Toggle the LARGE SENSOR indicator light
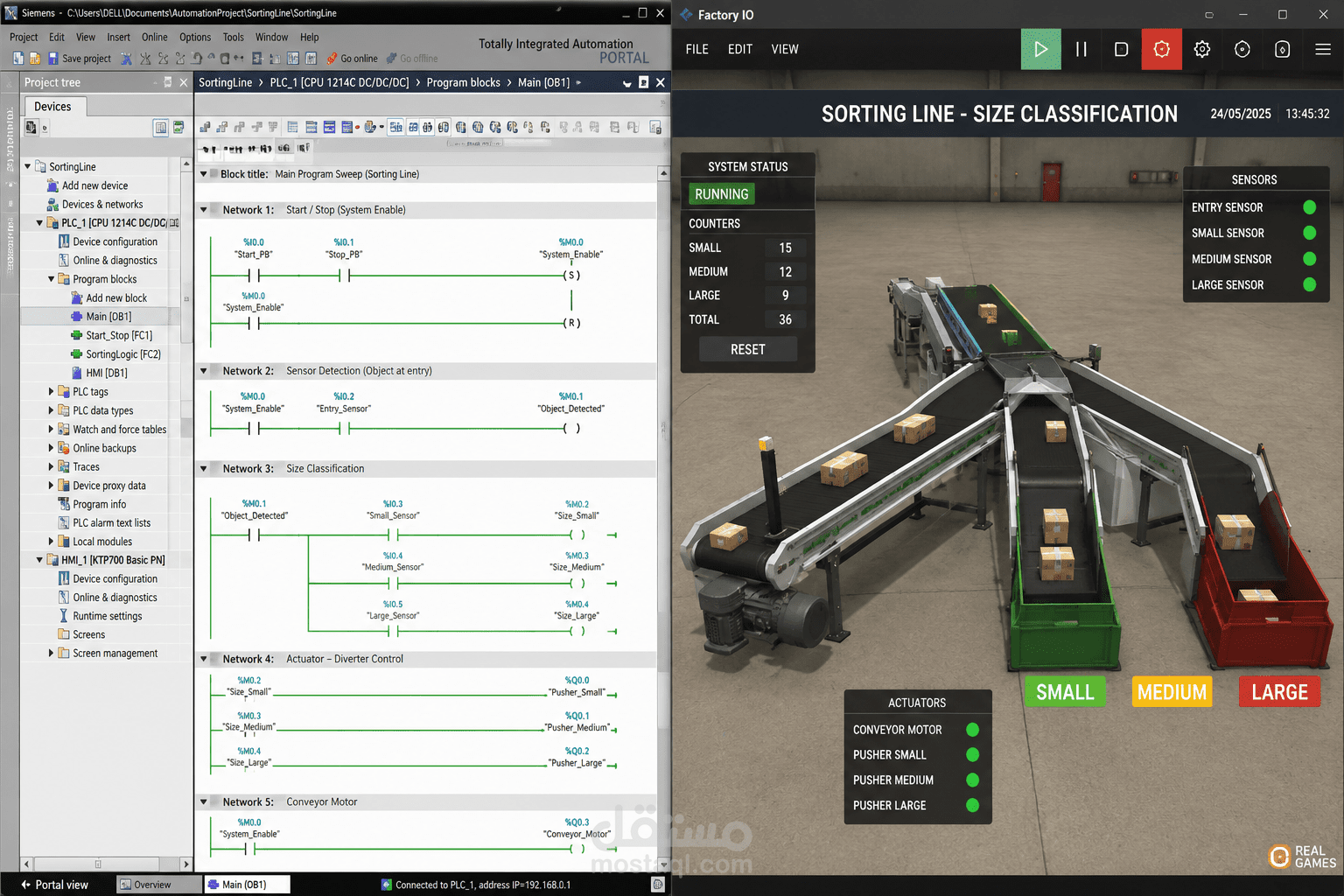Image resolution: width=1344 pixels, height=896 pixels. [1310, 284]
